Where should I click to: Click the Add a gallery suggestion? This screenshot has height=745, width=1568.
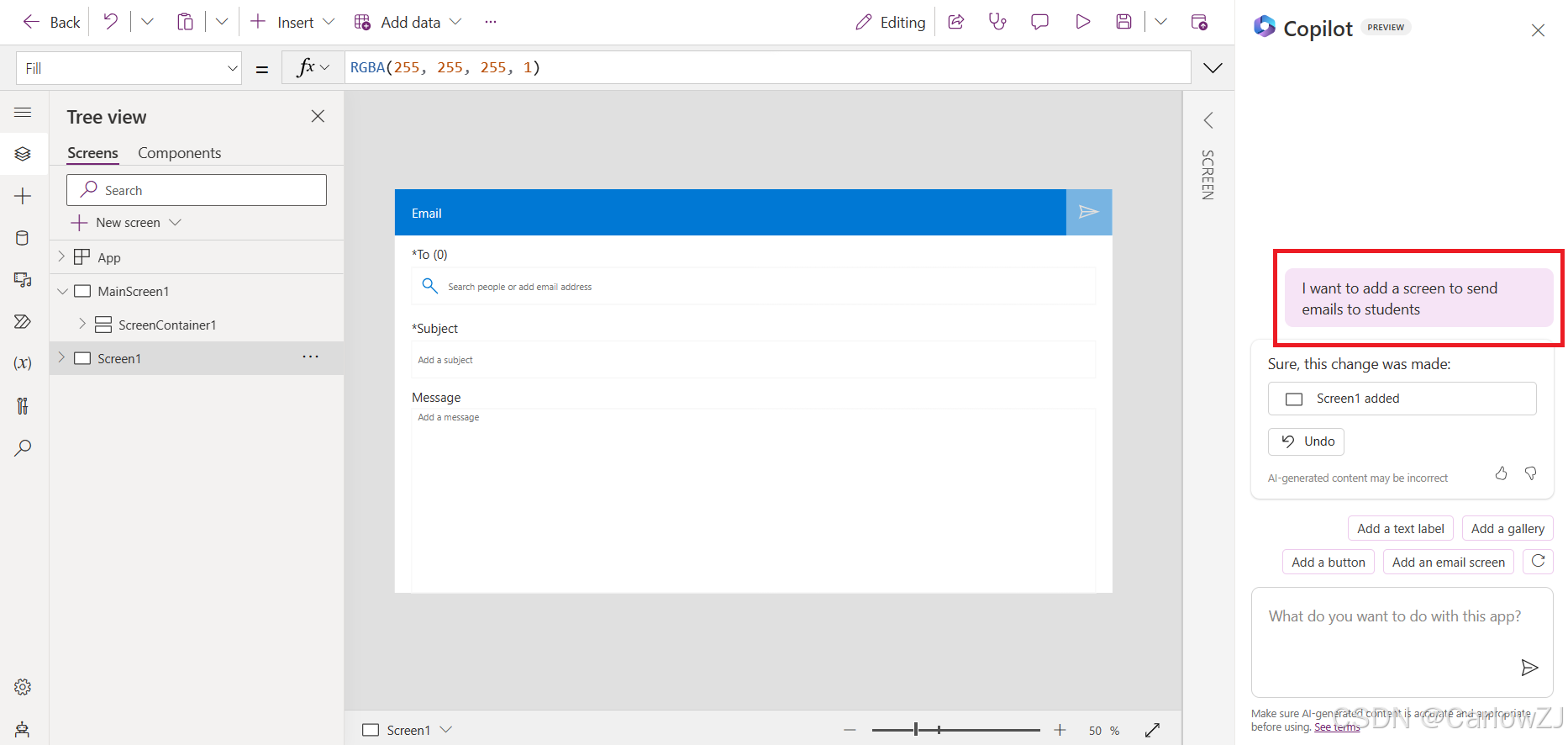[1507, 528]
